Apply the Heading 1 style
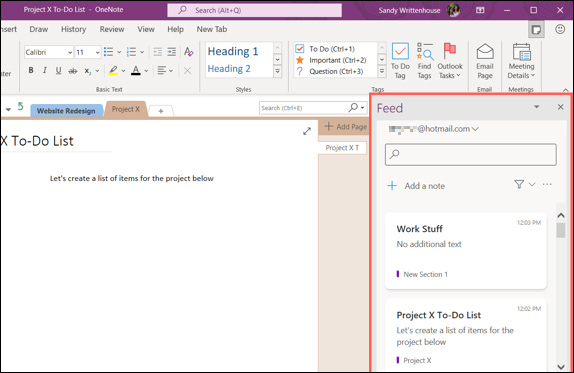Image resolution: width=574 pixels, height=373 pixels. [233, 51]
